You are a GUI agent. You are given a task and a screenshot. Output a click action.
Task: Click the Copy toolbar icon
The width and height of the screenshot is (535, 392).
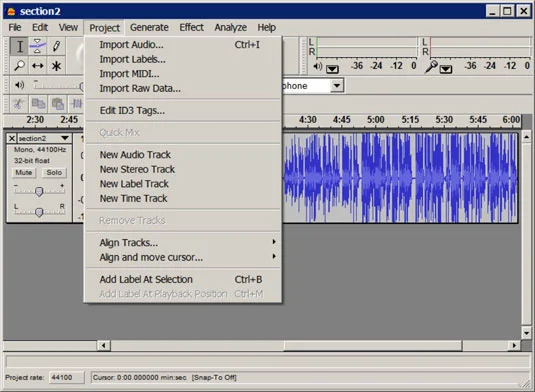tap(38, 103)
